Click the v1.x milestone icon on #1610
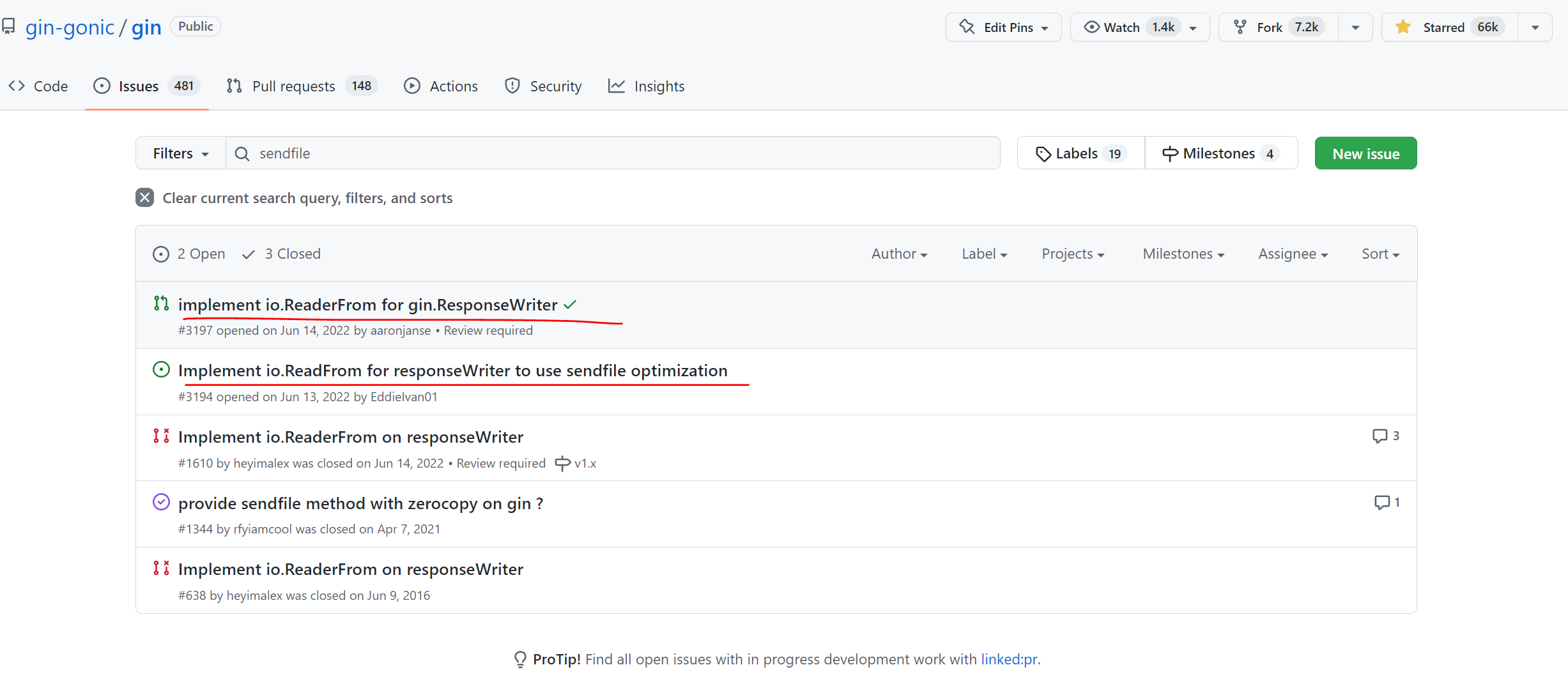This screenshot has width=1568, height=688. (x=562, y=464)
